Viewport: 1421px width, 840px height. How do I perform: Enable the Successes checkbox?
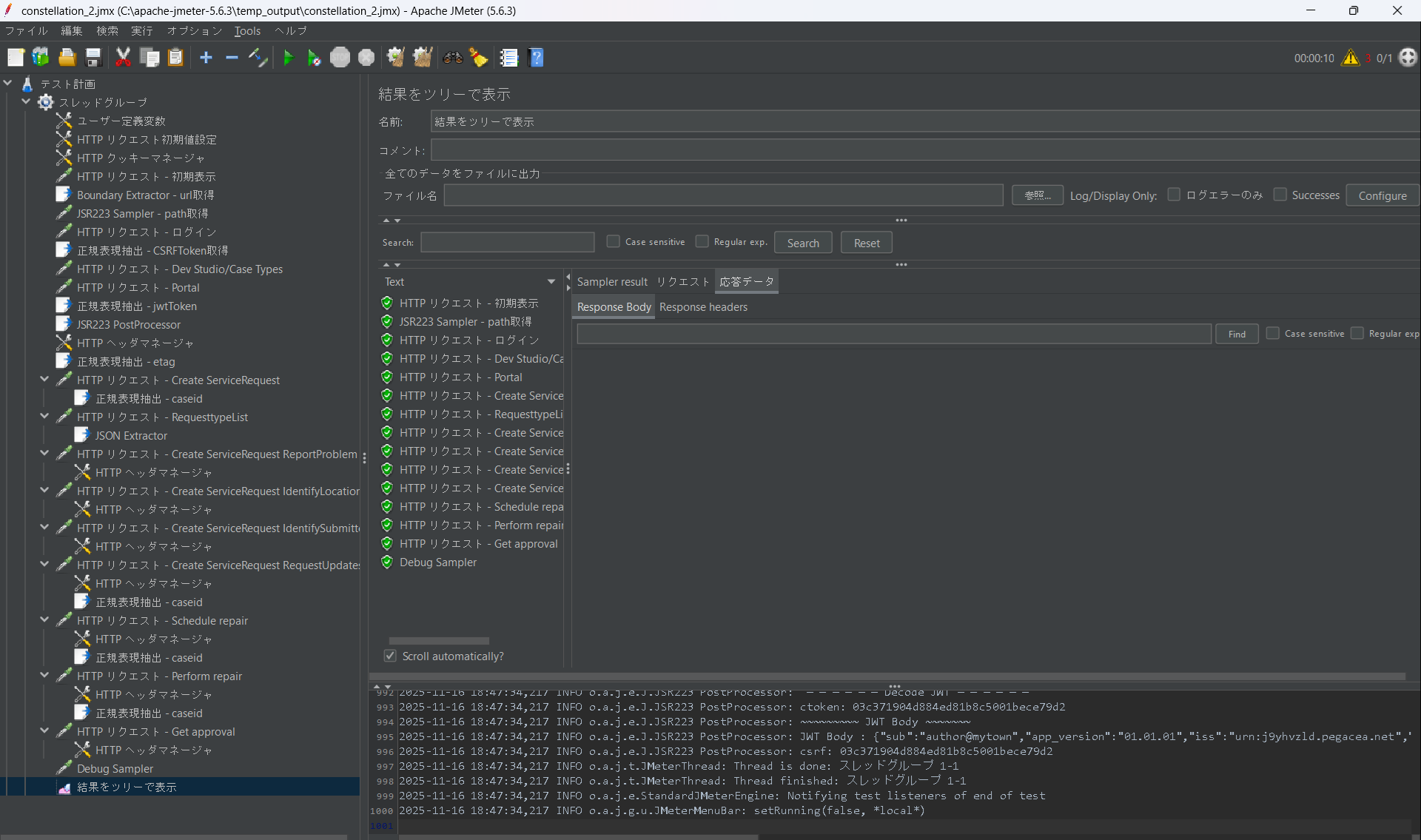pos(1280,195)
